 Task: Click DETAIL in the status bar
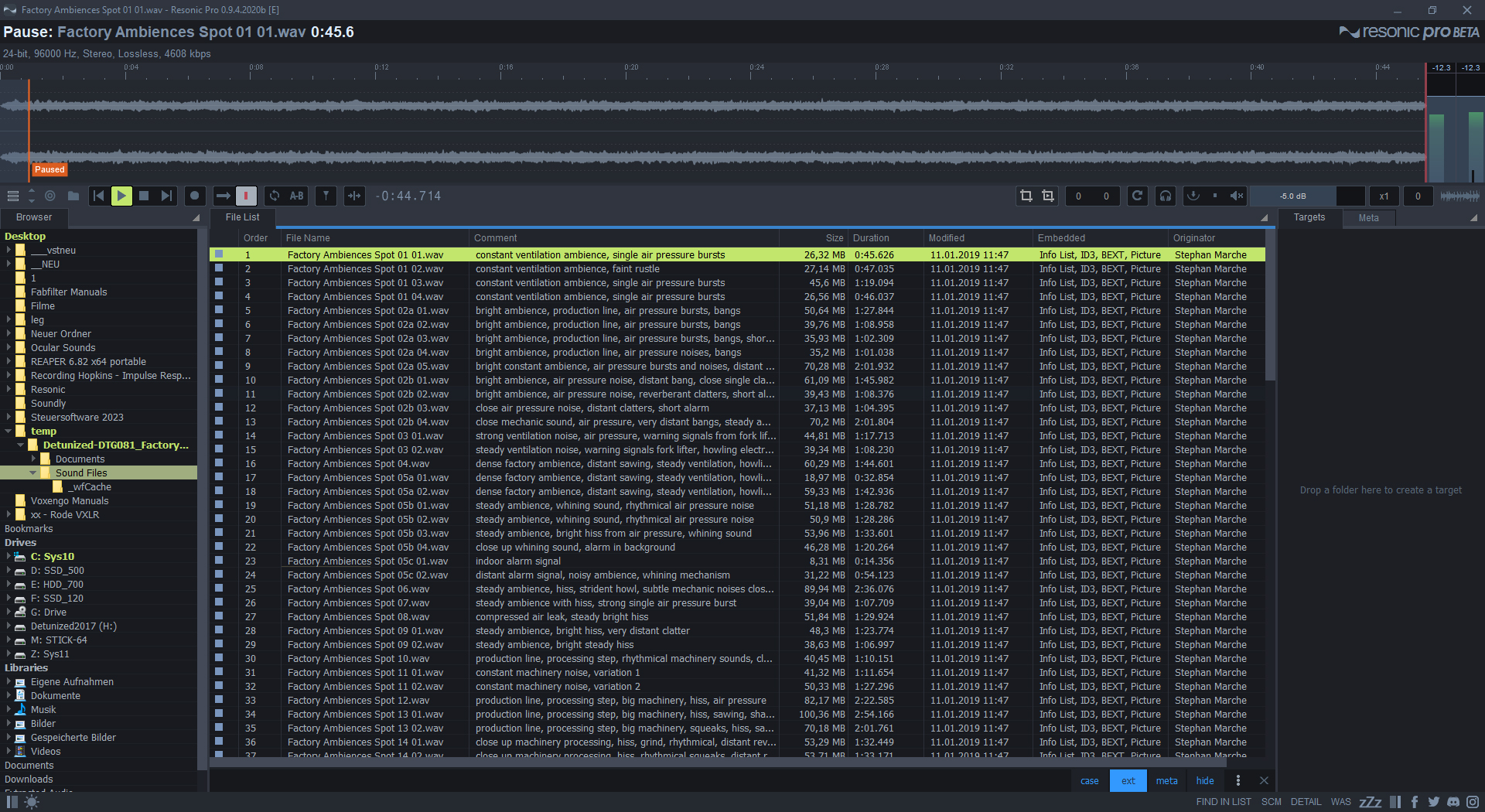(x=1306, y=802)
